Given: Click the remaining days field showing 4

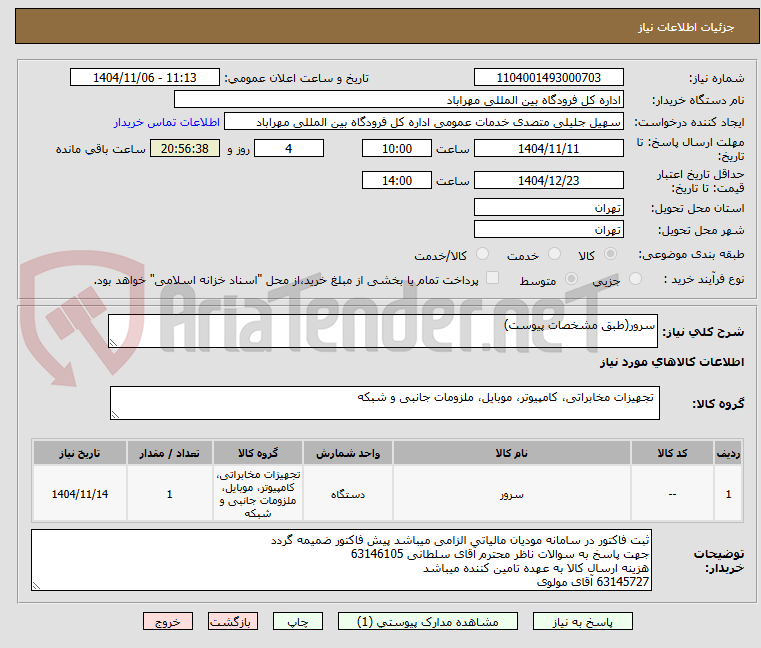Looking at the screenshot, I should pyautogui.click(x=289, y=148).
